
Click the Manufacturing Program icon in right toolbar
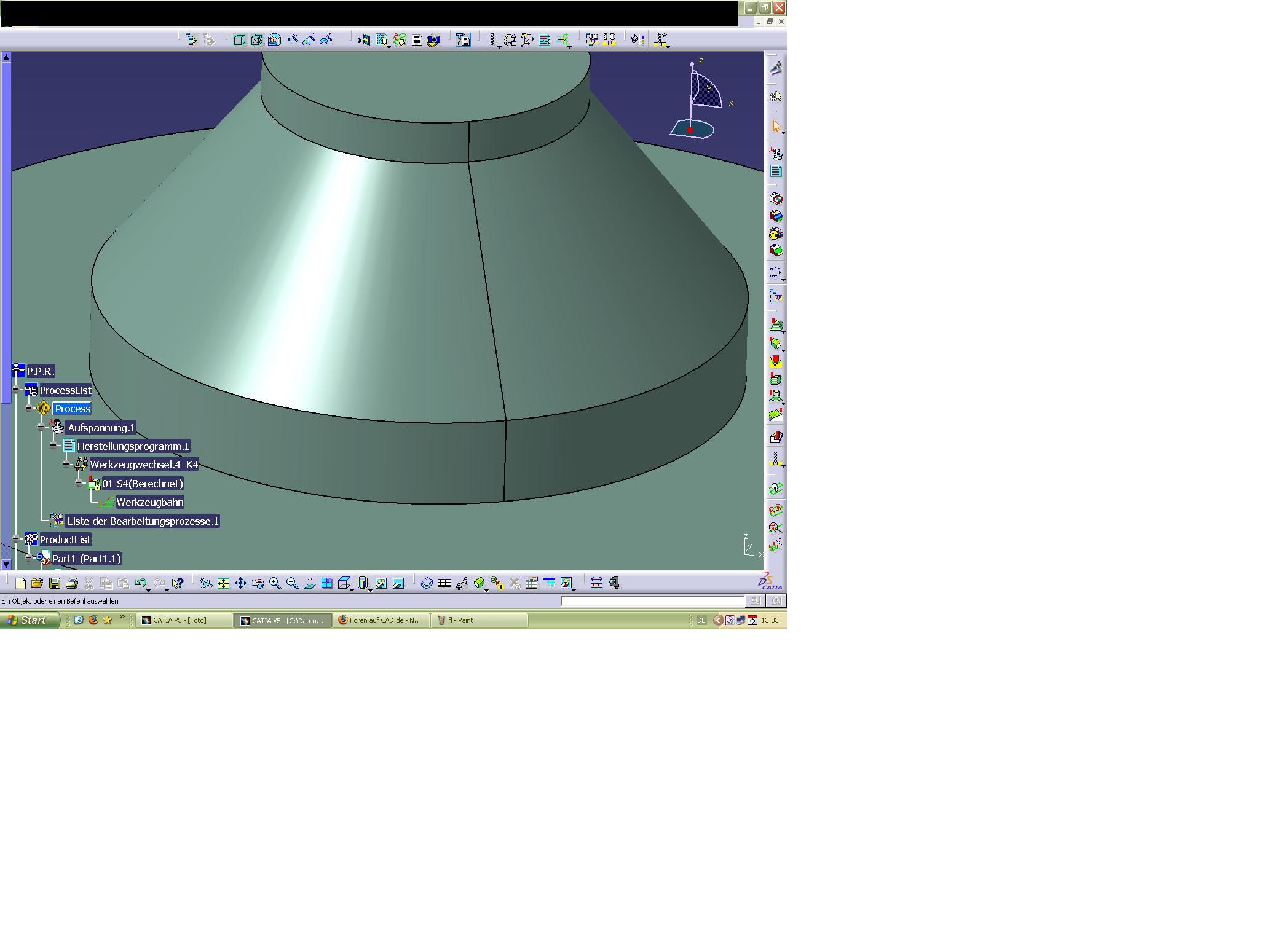point(776,171)
